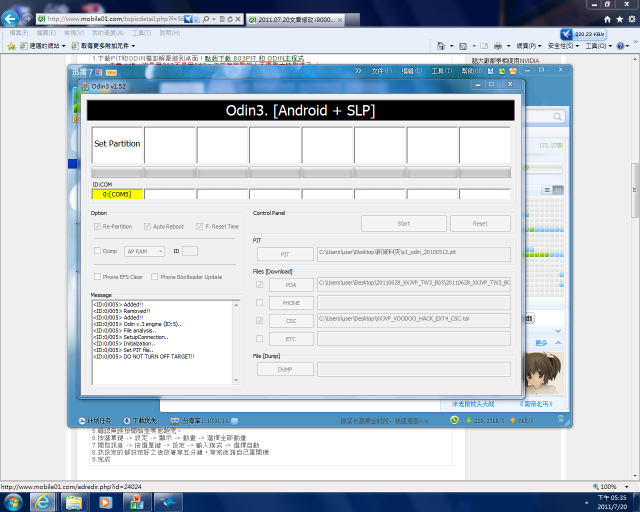Toggle the checkbox next to PDA
Image resolution: width=640 pixels, height=512 pixels.
click(x=259, y=285)
